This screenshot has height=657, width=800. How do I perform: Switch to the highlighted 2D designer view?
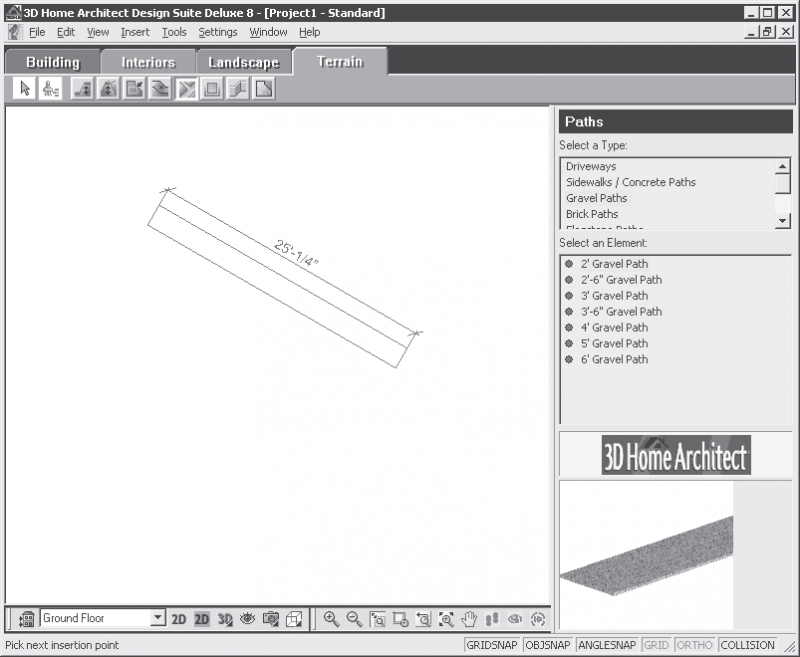point(202,619)
